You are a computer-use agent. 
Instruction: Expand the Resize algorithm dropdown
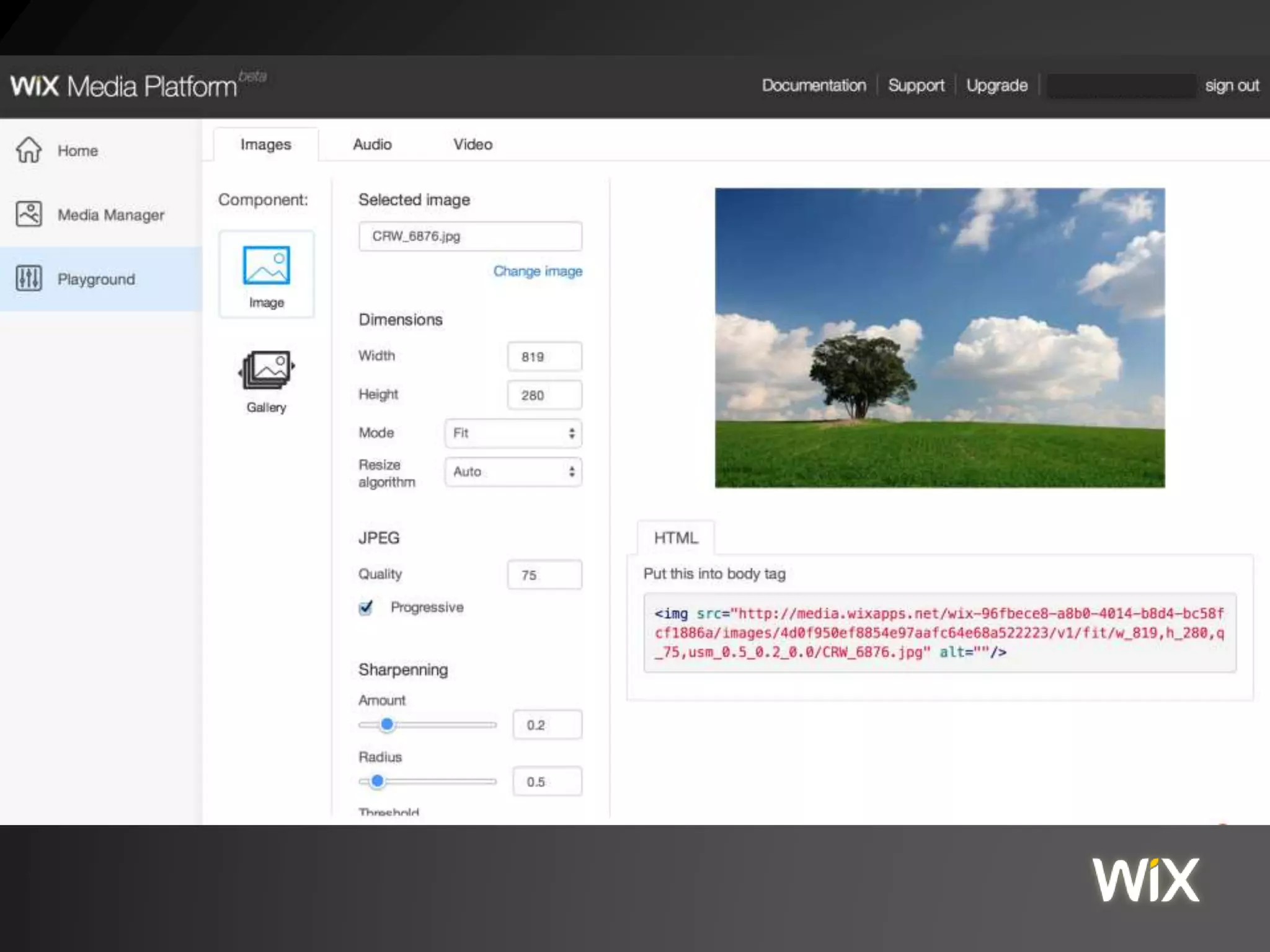(x=513, y=472)
